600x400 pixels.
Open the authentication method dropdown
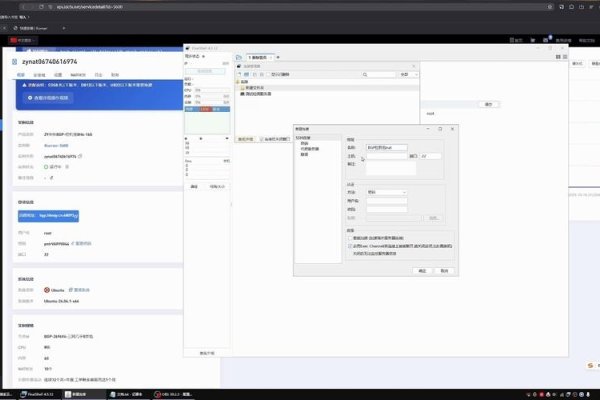coord(387,192)
